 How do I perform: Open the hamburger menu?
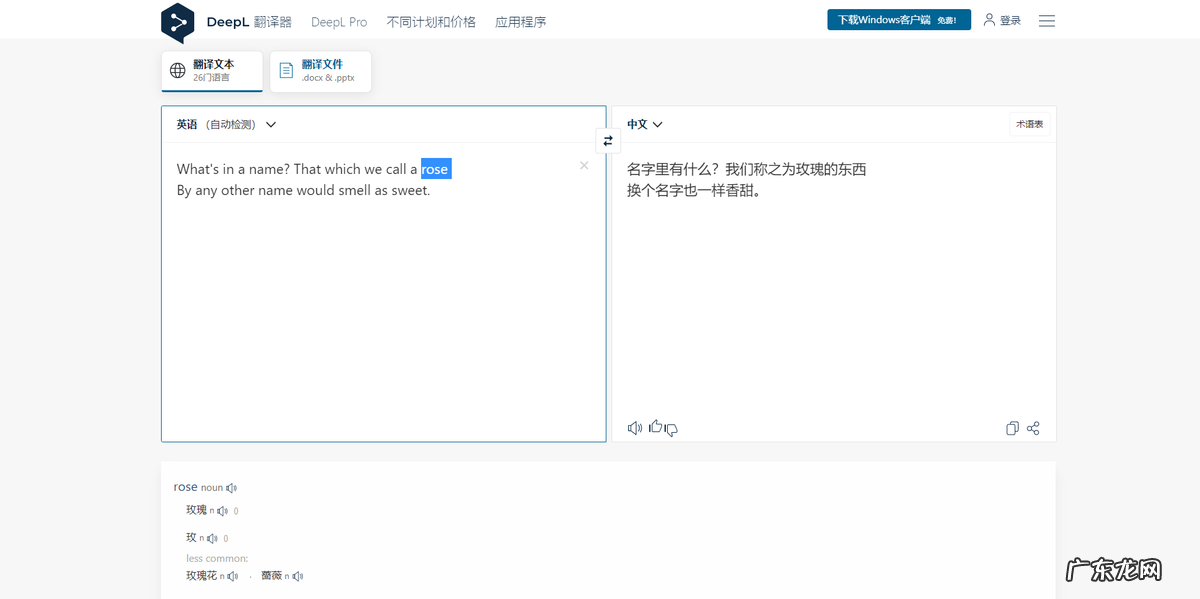coord(1046,20)
